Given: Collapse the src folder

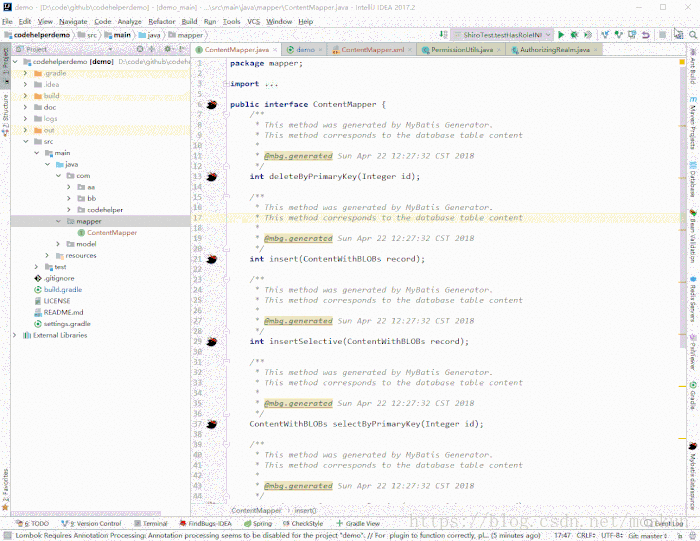Looking at the screenshot, I should point(25,141).
